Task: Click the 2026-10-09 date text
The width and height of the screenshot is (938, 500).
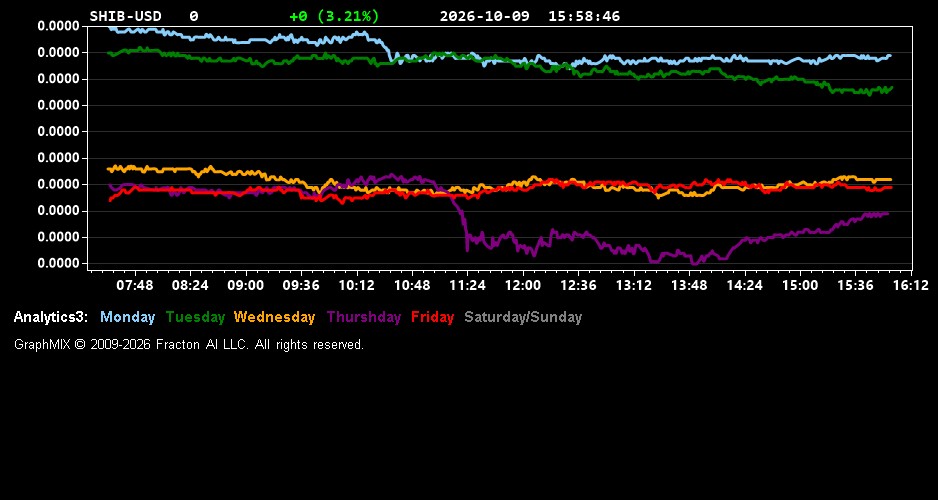Action: [x=485, y=16]
